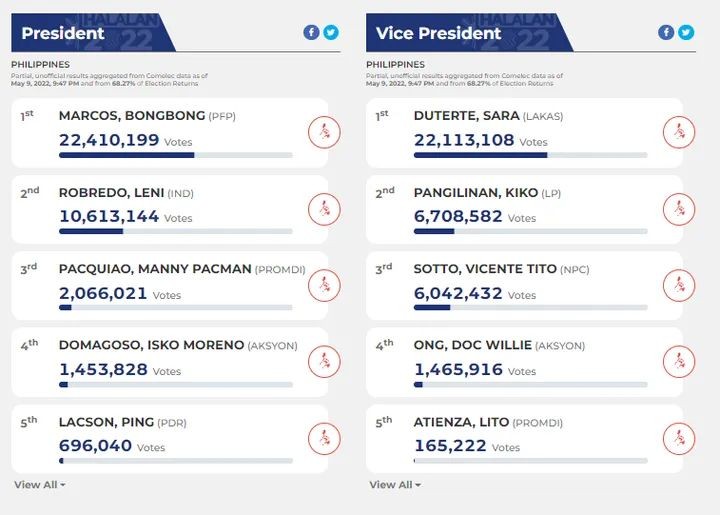720x515 pixels.
Task: Open map icon for Atienza, Lito
Action: click(x=679, y=439)
